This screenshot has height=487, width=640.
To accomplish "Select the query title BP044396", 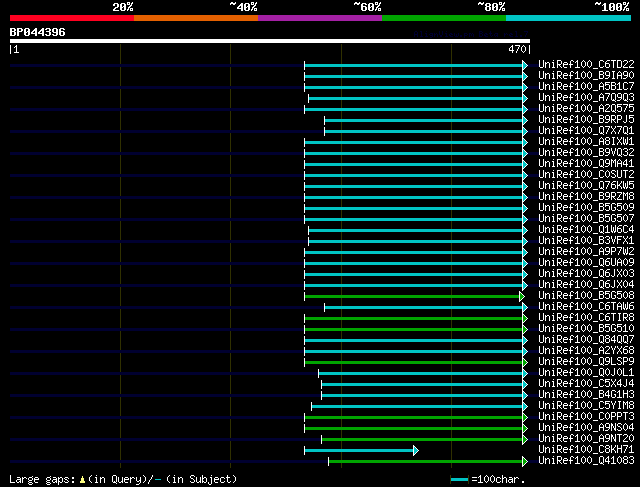I will click(x=37, y=32).
